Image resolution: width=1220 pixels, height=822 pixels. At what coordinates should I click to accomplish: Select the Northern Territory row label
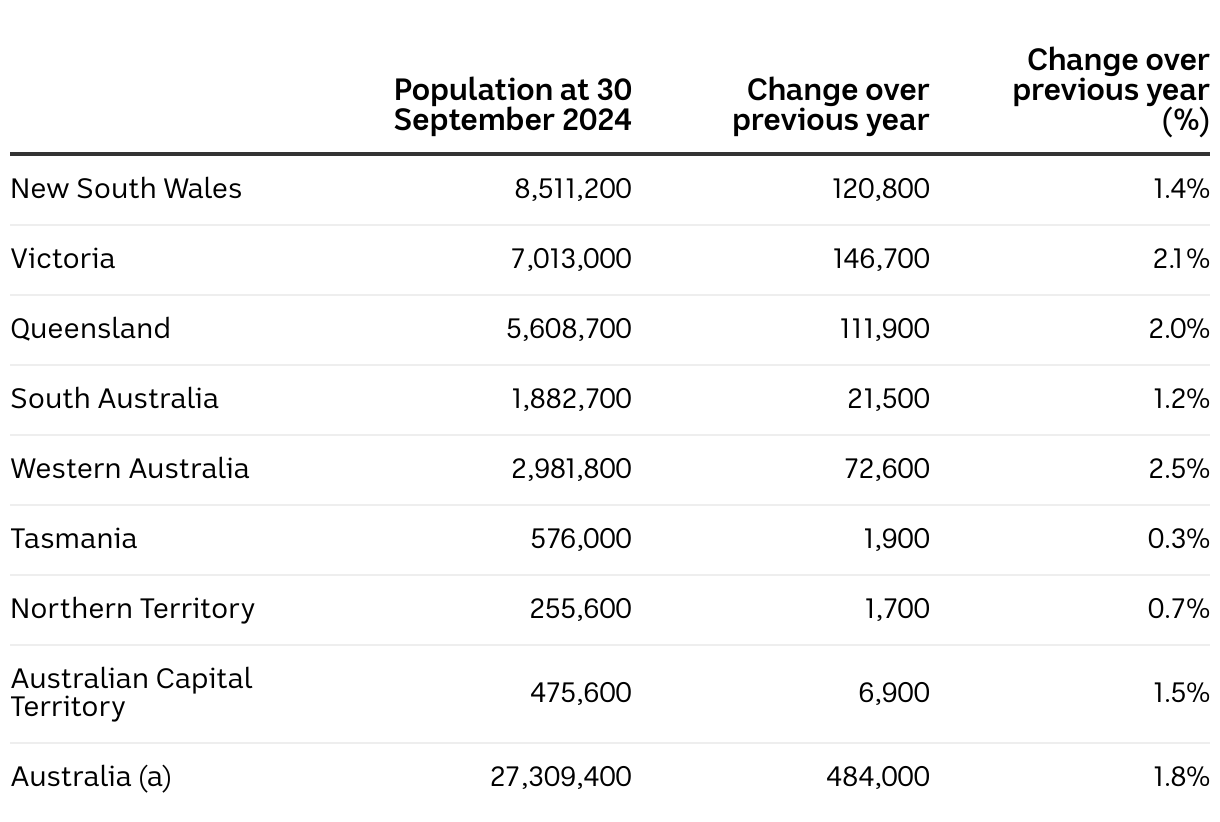[133, 609]
